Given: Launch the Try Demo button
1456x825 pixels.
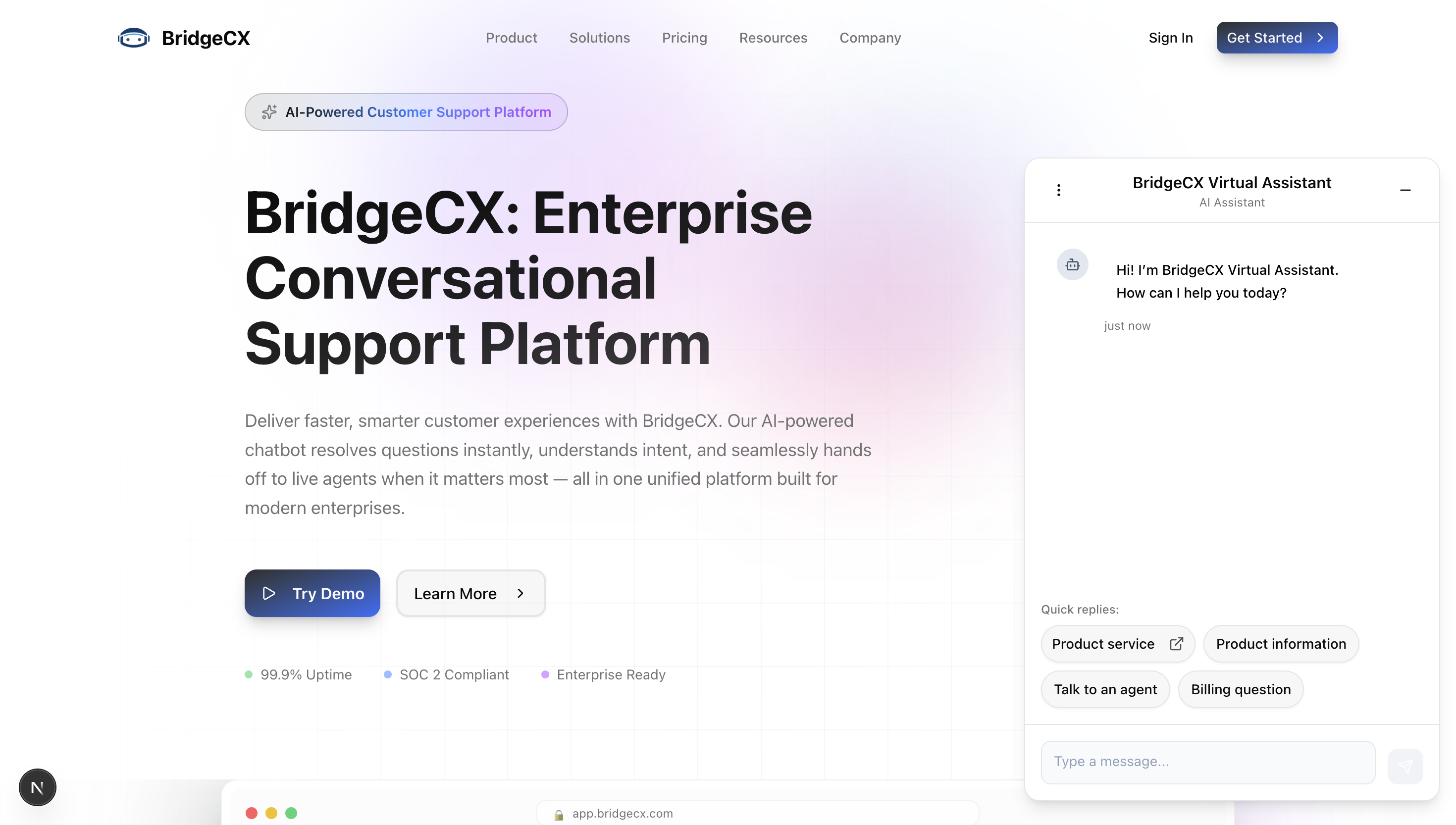Looking at the screenshot, I should [312, 593].
